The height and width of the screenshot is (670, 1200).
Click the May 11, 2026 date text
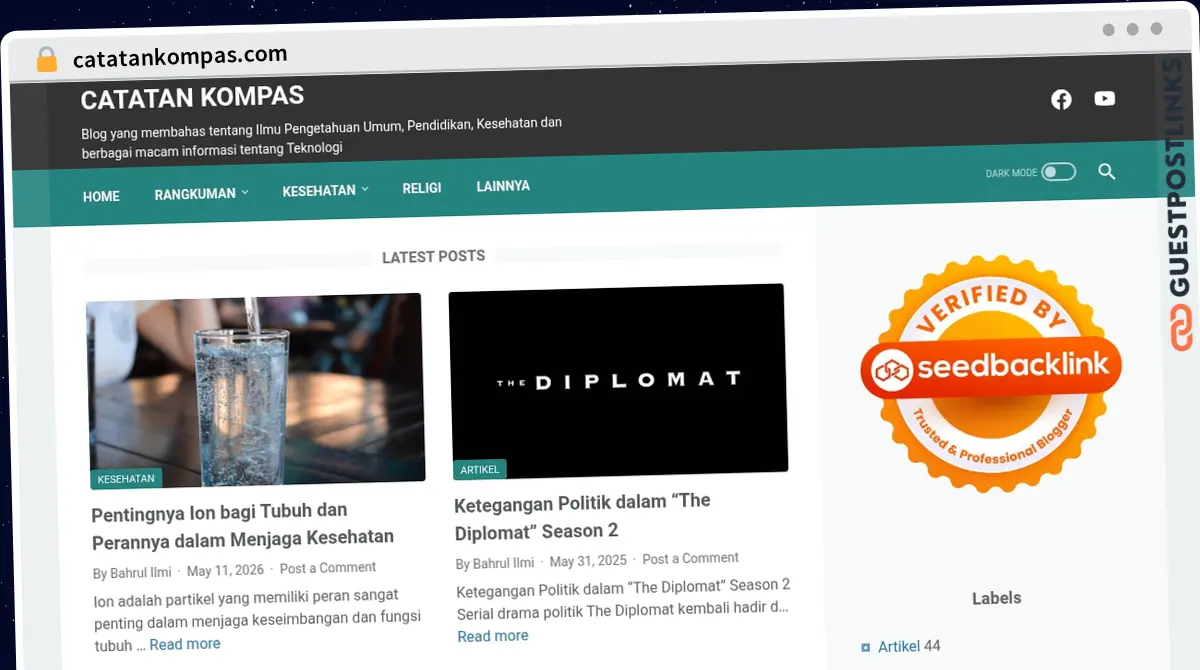click(225, 571)
